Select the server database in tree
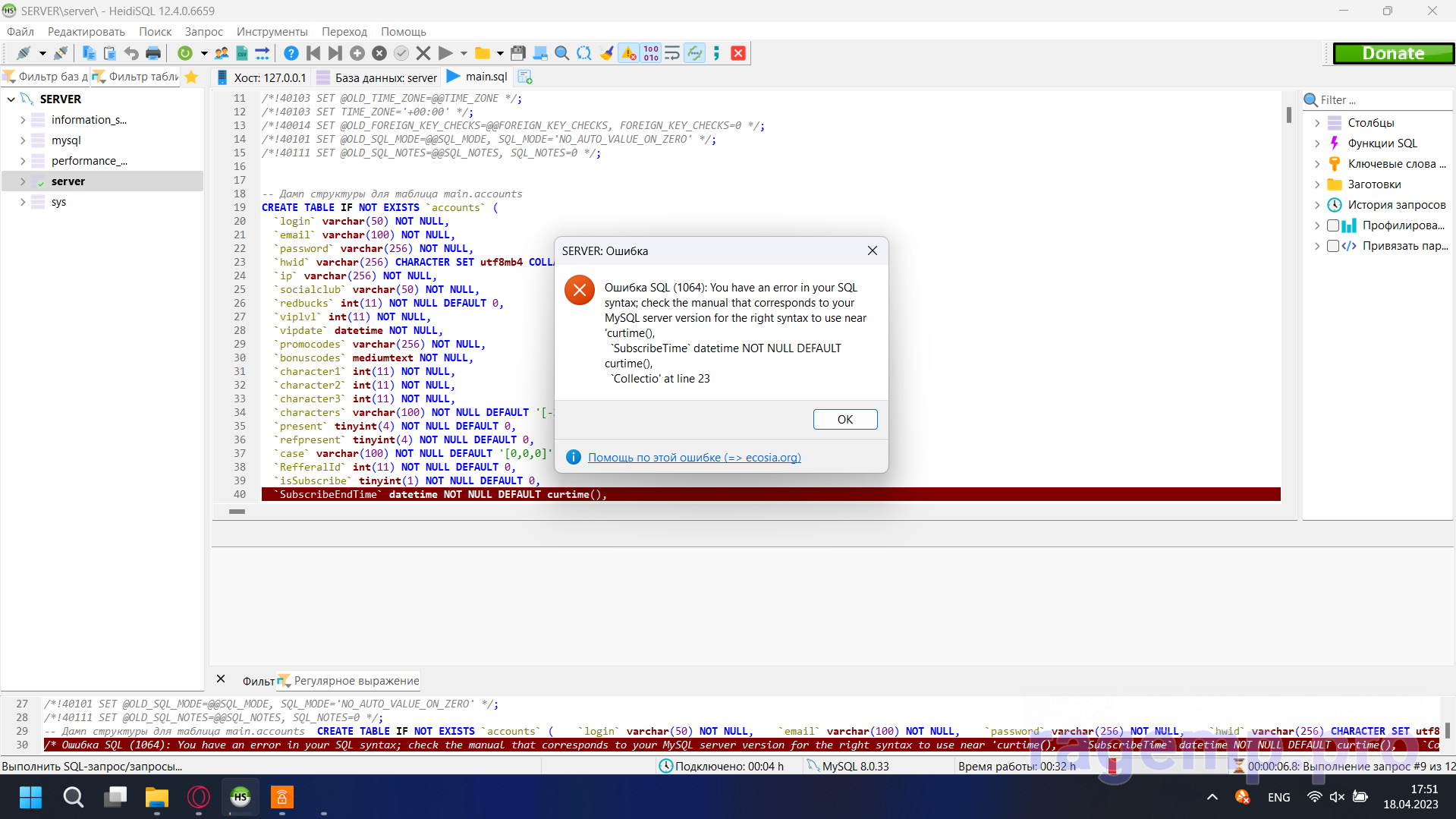Viewport: 1456px width, 819px height. coord(68,181)
